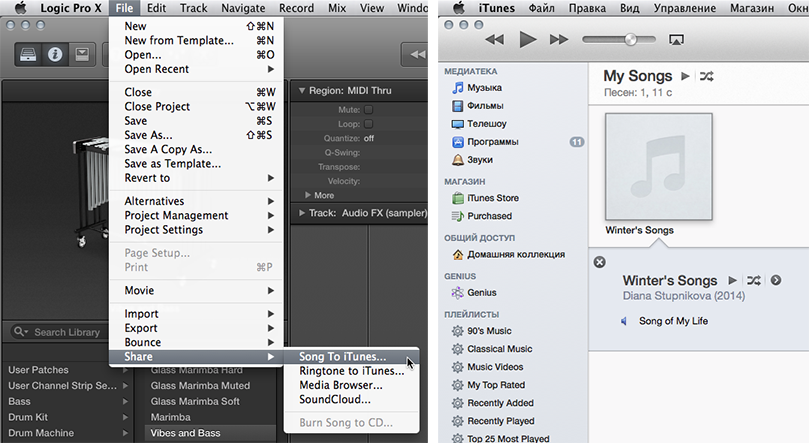Collapse the Region: MIDI Thru section

point(301,91)
